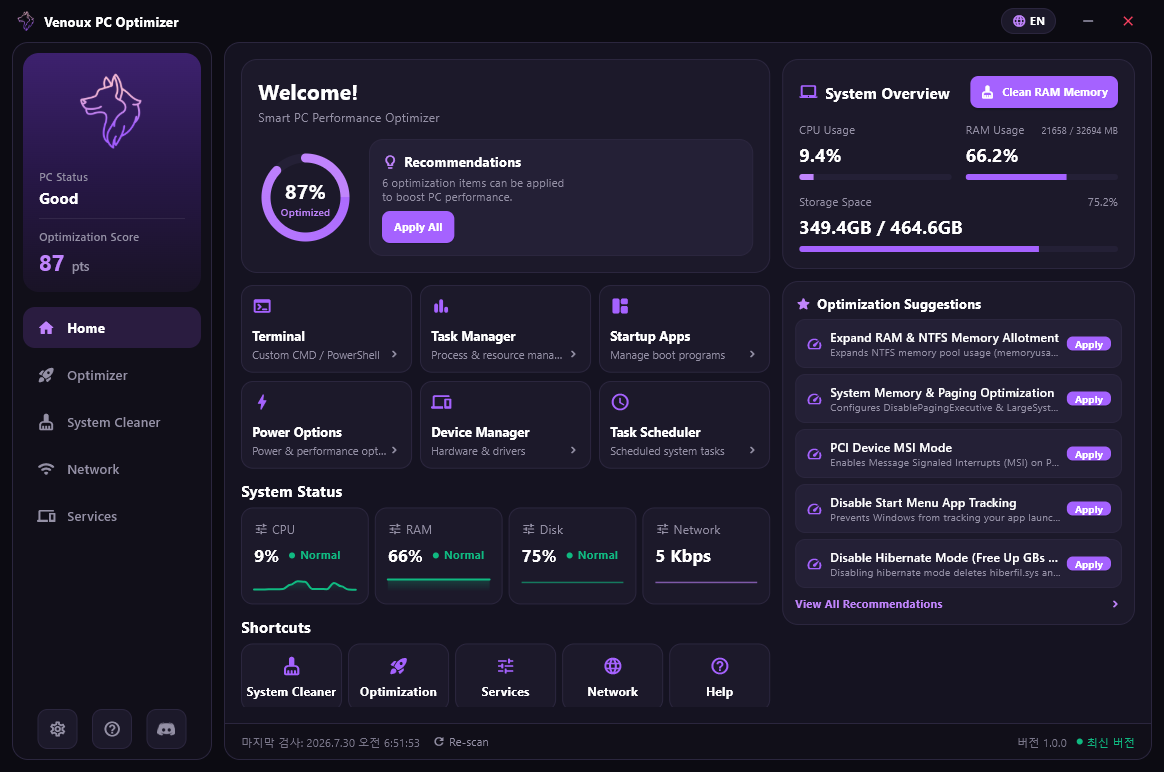Screen dimensions: 1164x772
Task: Click the Network shortcut globe icon
Action: coord(612,666)
